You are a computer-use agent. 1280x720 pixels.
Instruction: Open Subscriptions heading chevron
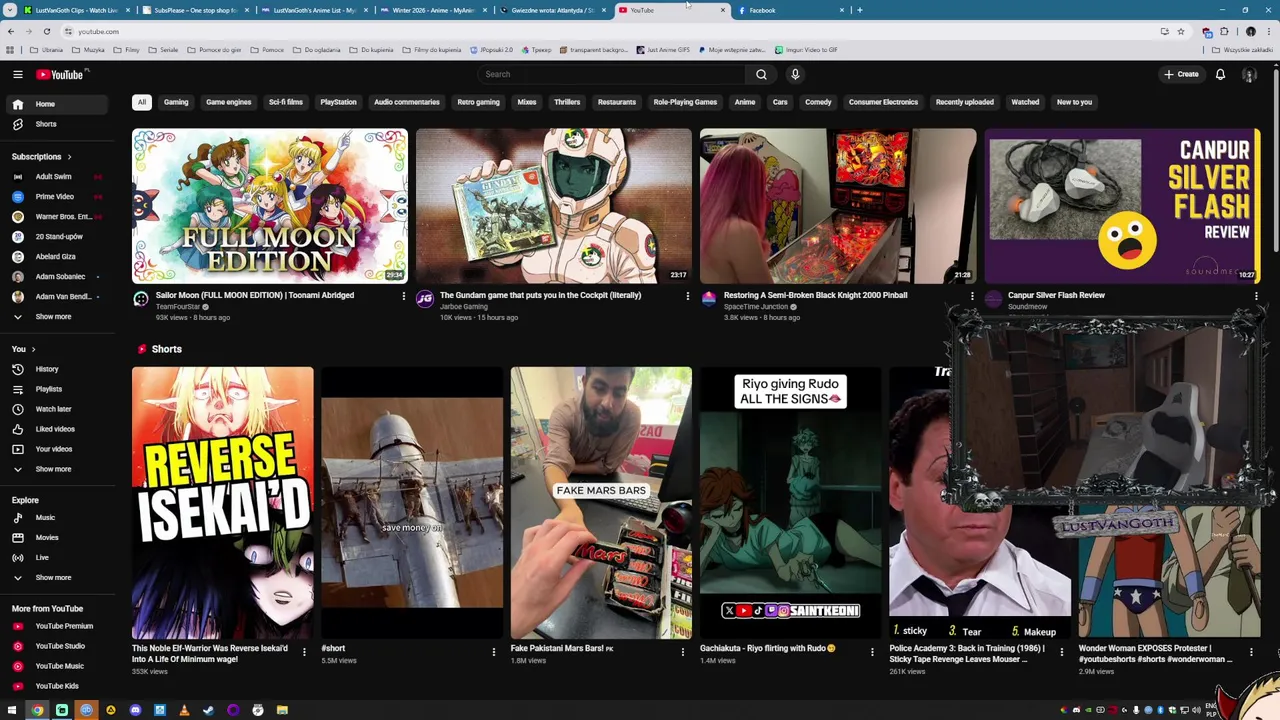tap(69, 157)
